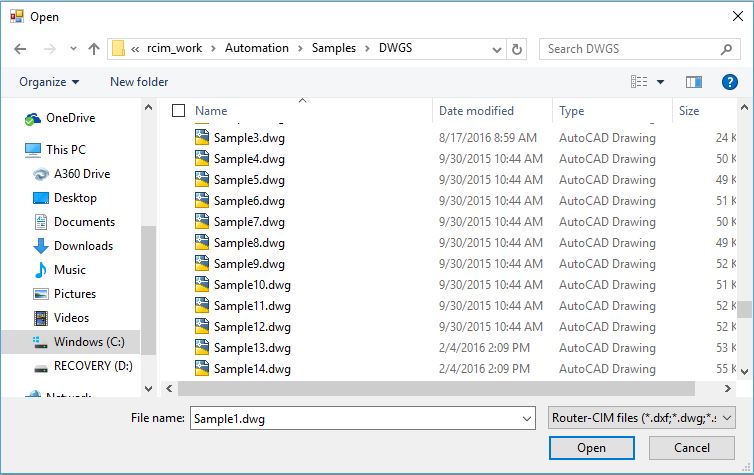The width and height of the screenshot is (754, 475).
Task: Open the view options dropdown arrow
Action: [660, 82]
